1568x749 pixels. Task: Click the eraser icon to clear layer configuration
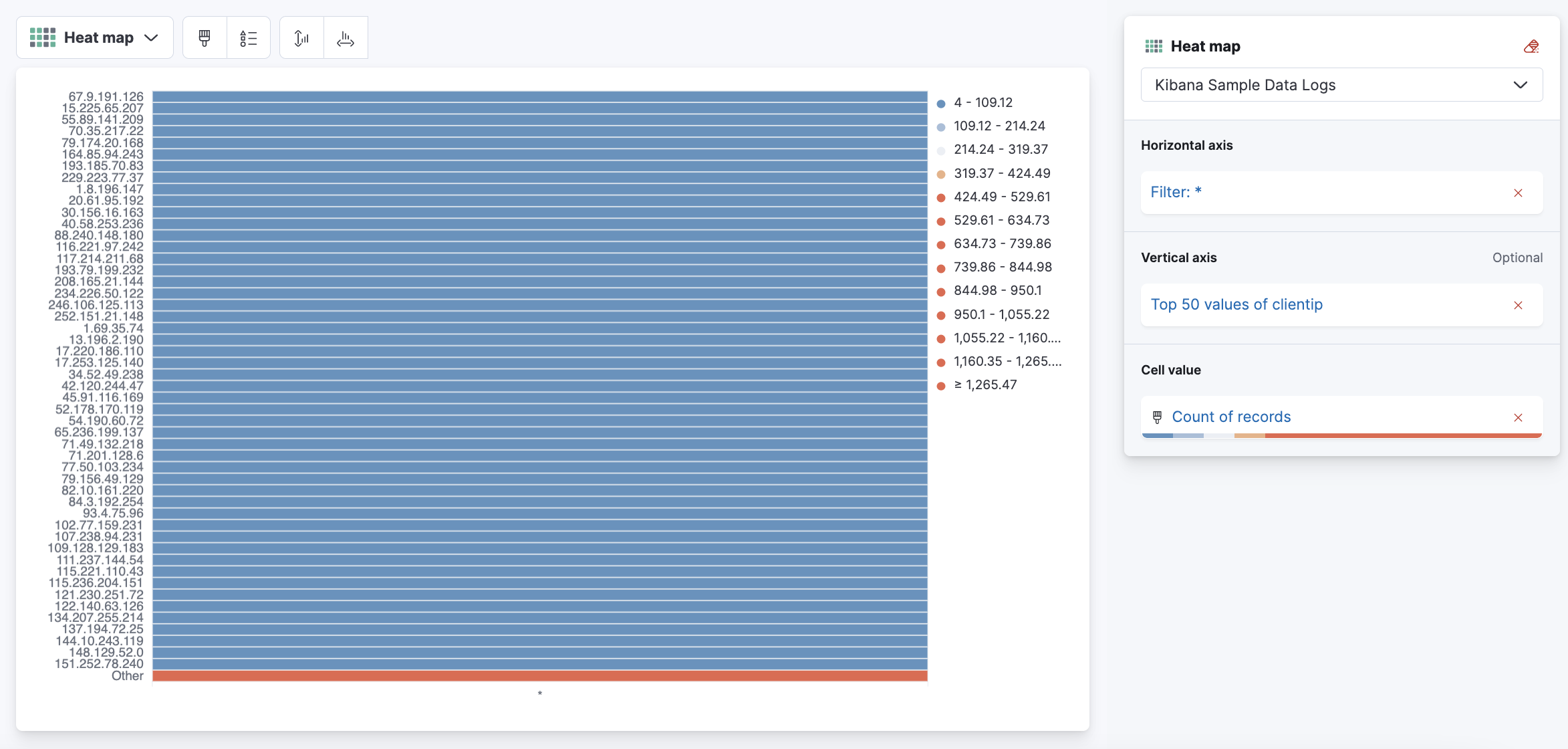pyautogui.click(x=1532, y=46)
